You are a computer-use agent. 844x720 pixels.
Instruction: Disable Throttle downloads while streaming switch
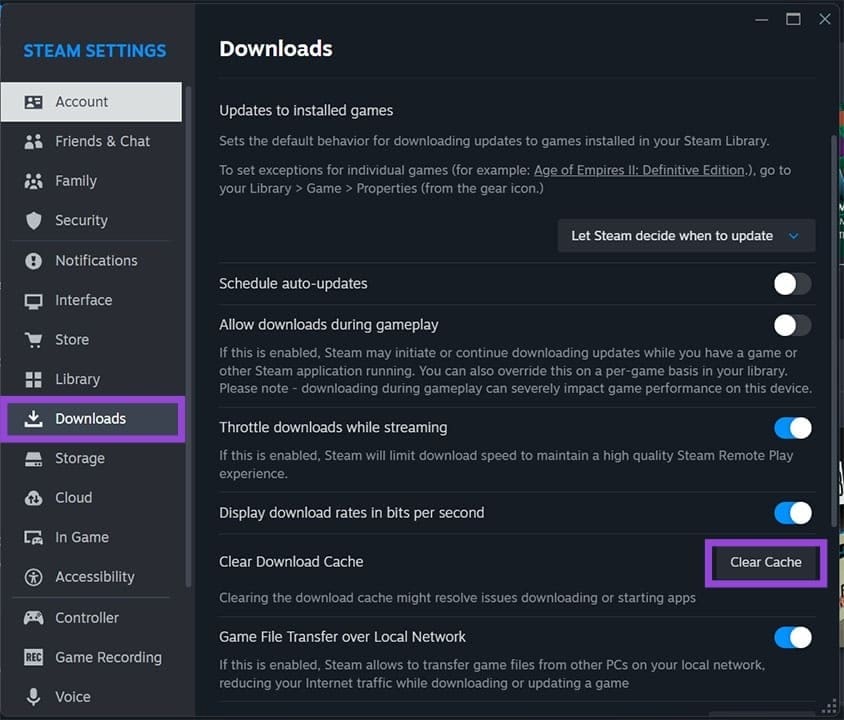tap(792, 428)
